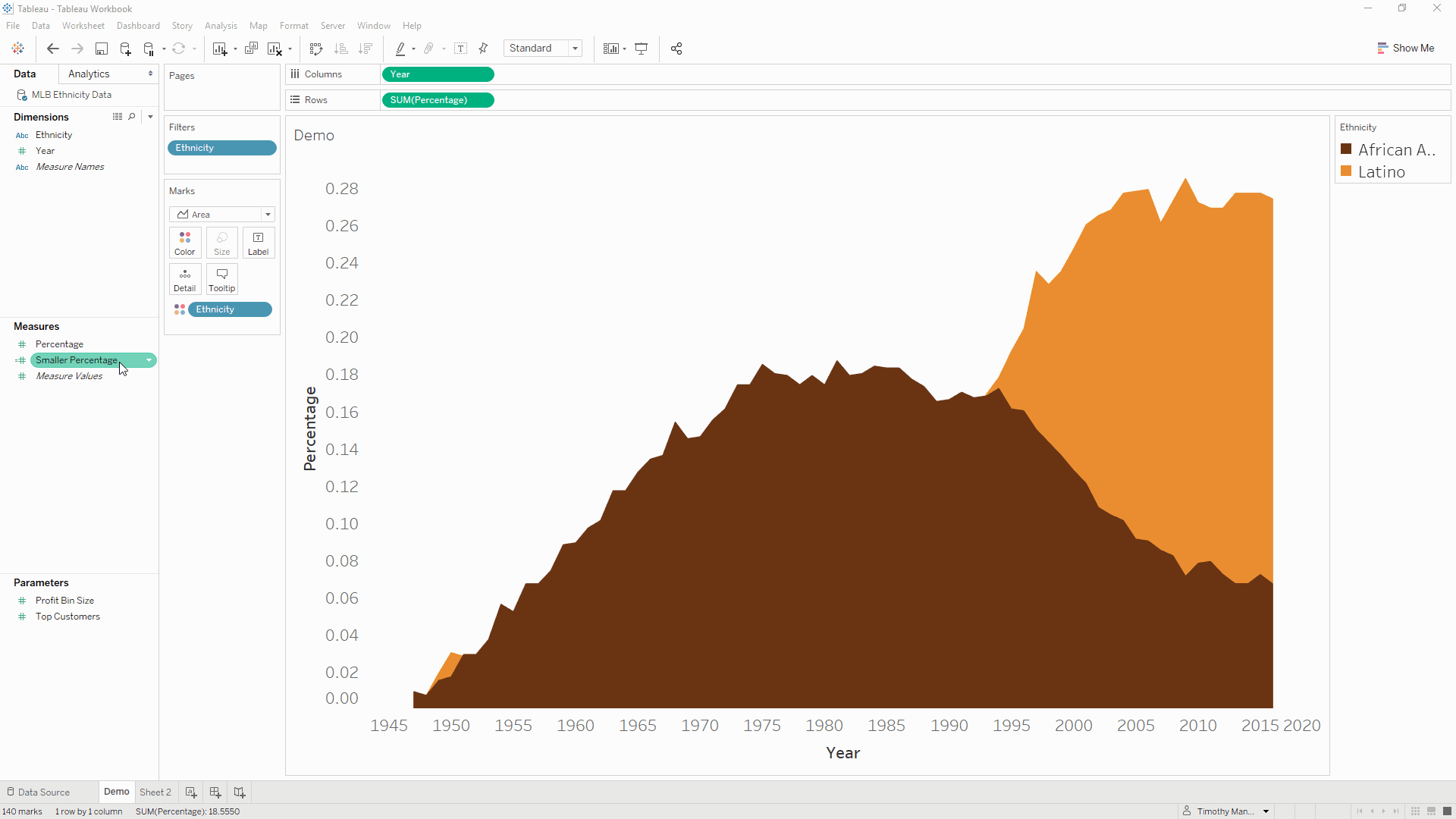Click the Share workbook icon
This screenshot has width=1456, height=819.
tap(676, 49)
